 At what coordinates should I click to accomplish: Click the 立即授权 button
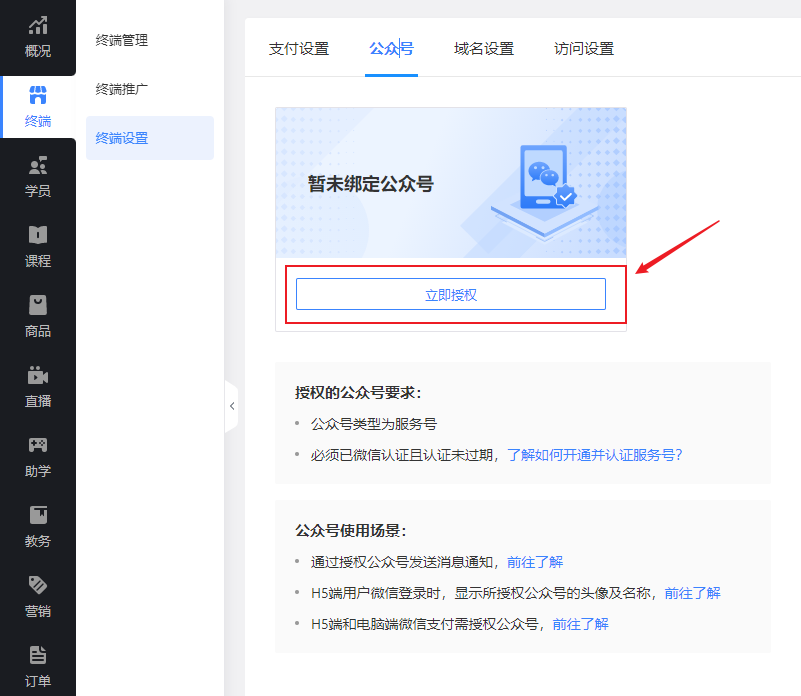[451, 294]
